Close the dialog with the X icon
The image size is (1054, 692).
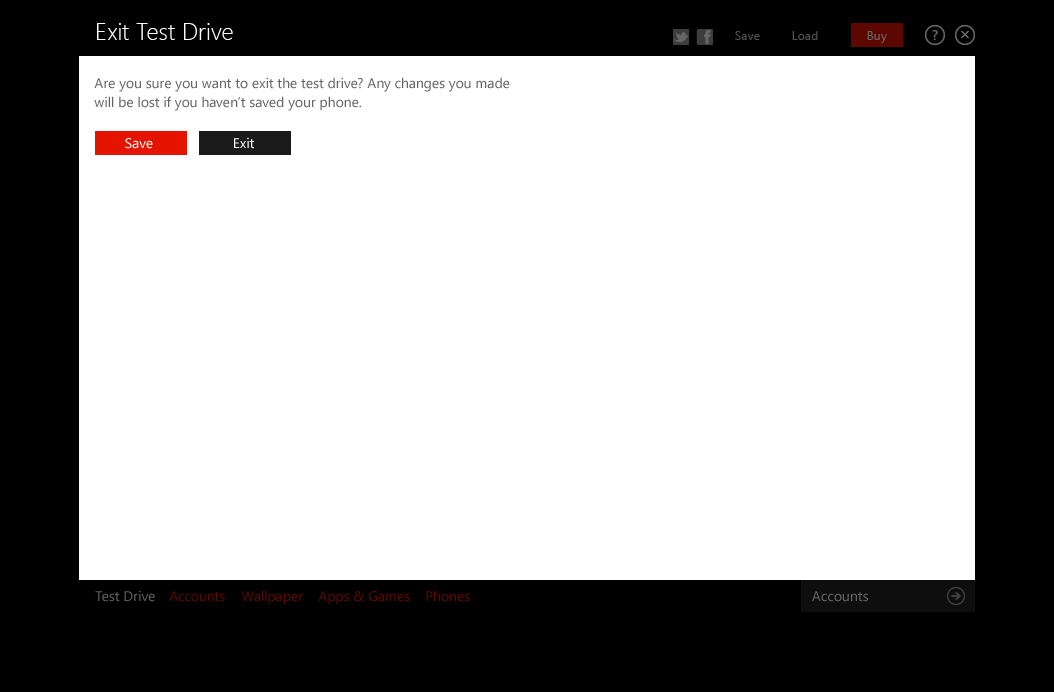click(x=965, y=35)
